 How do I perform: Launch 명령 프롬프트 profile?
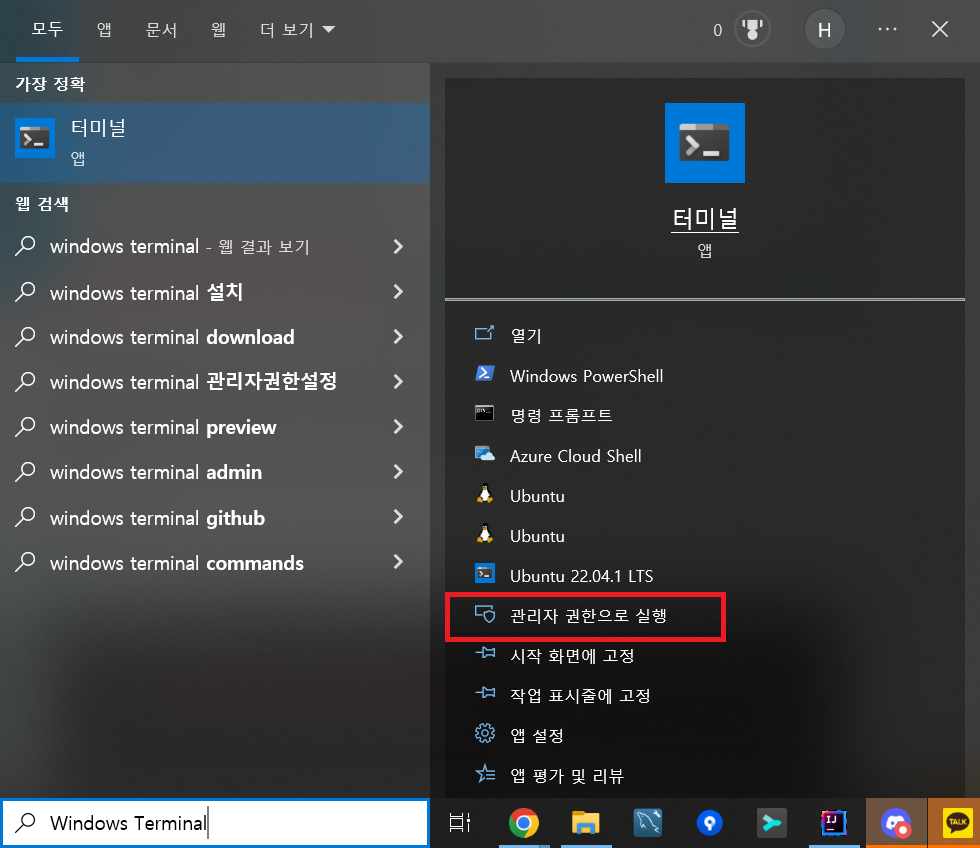[561, 416]
